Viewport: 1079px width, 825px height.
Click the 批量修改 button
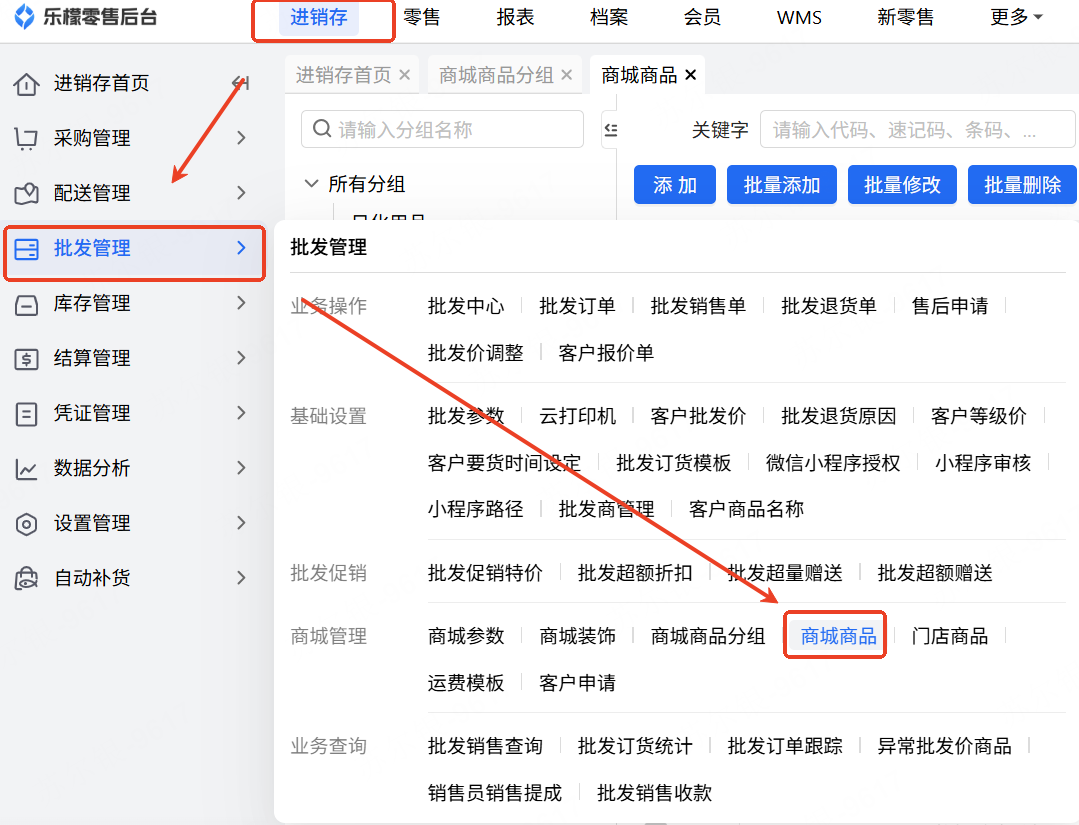click(x=902, y=184)
